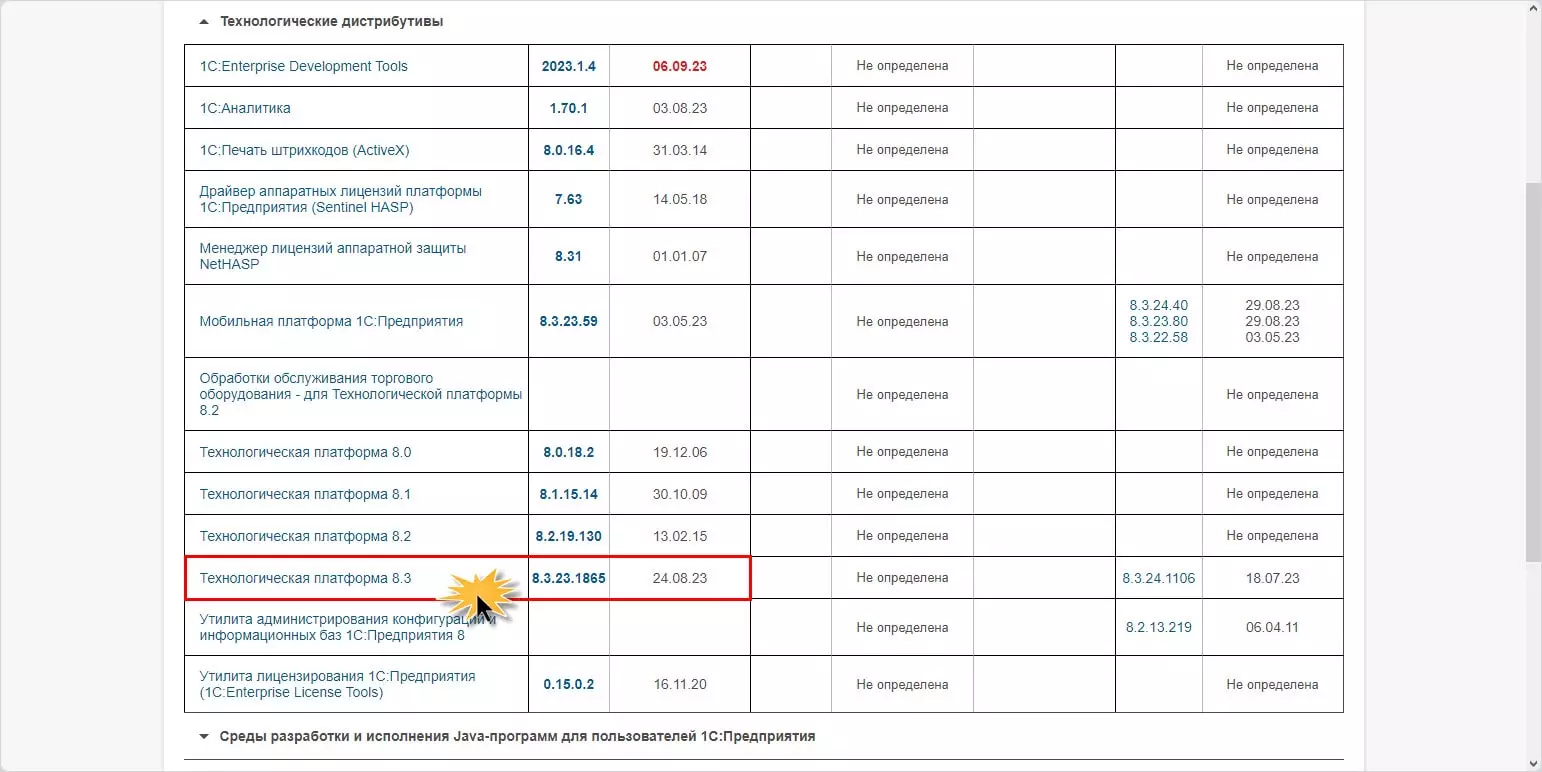
Task: Open mobile platform test version 8.3.23.80
Action: click(1159, 321)
